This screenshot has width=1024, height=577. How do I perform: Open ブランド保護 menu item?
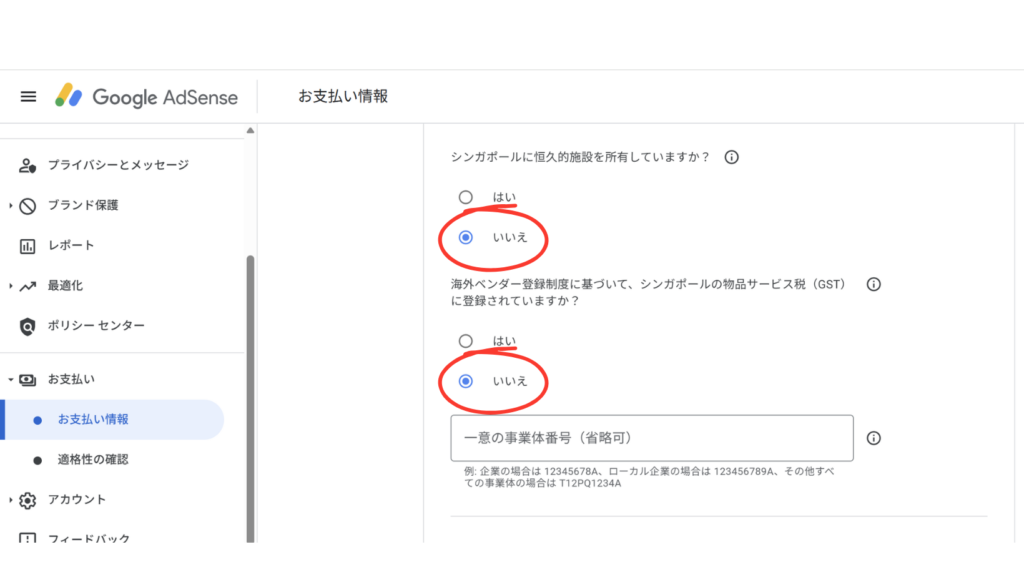point(83,206)
